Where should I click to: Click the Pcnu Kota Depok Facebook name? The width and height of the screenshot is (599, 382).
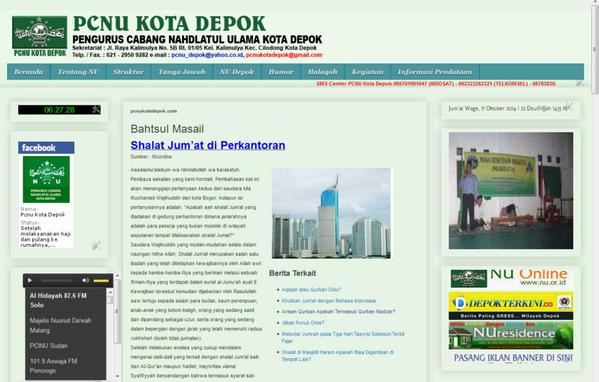point(43,215)
